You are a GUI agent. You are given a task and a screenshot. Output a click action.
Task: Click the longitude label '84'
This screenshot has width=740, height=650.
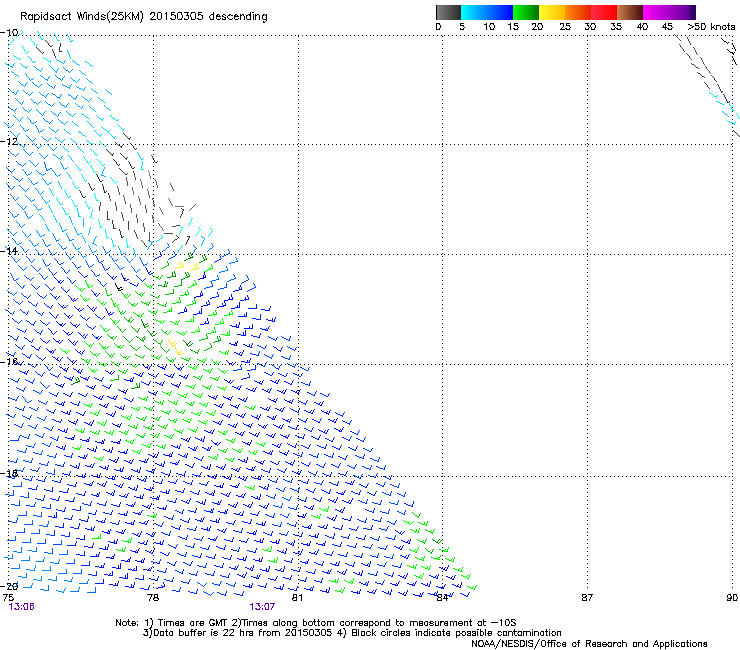pyautogui.click(x=442, y=598)
